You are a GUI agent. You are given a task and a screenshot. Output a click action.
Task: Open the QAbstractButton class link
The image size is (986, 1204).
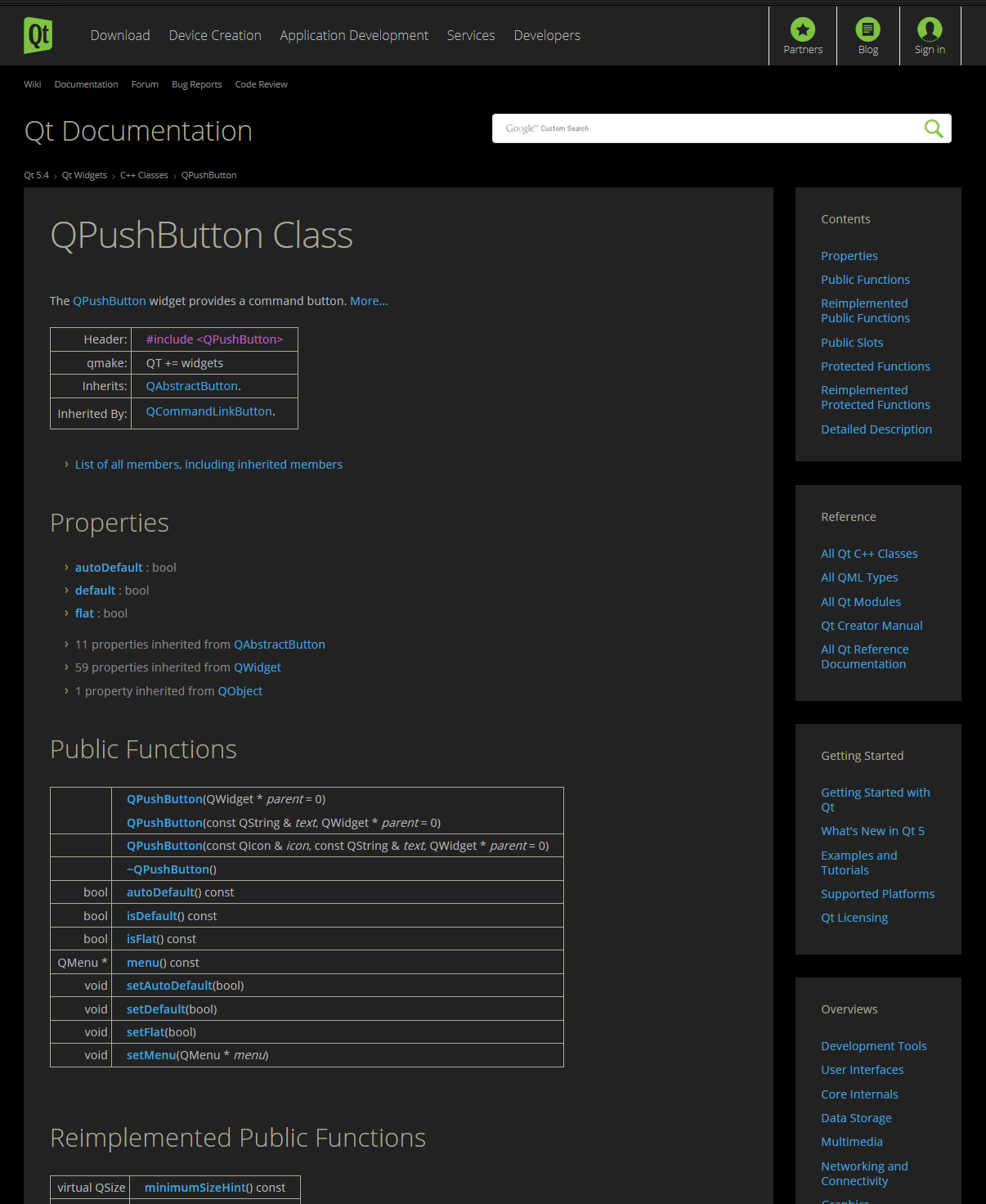(x=191, y=385)
